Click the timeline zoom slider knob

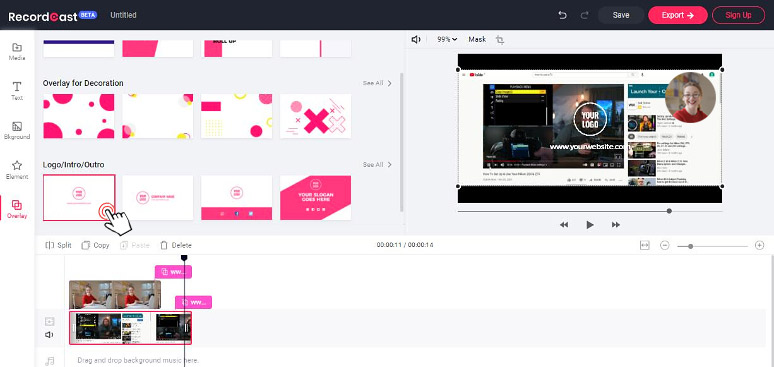(x=691, y=246)
